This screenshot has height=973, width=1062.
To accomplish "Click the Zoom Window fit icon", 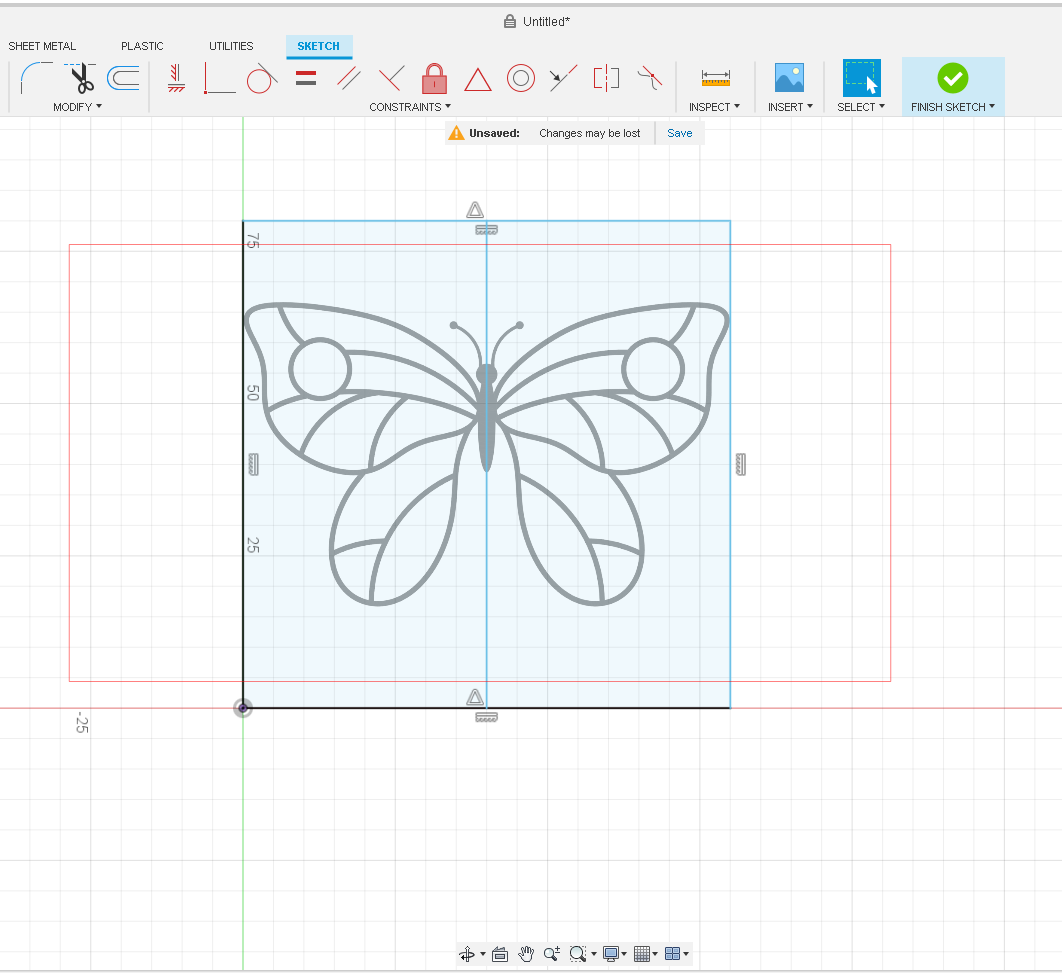I will pyautogui.click(x=578, y=954).
